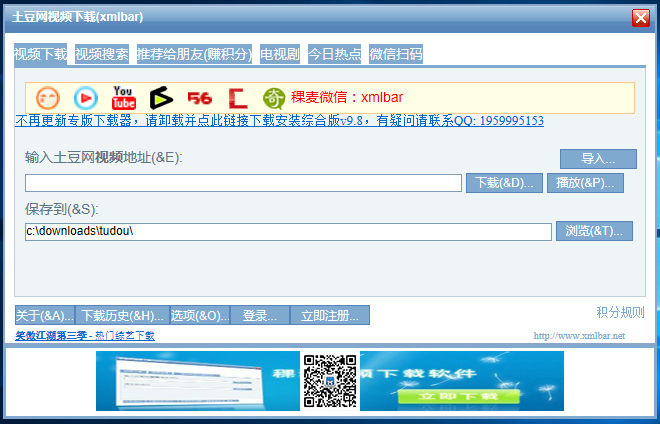
Task: Switch to the 视频下载 tab
Action: (x=40, y=54)
